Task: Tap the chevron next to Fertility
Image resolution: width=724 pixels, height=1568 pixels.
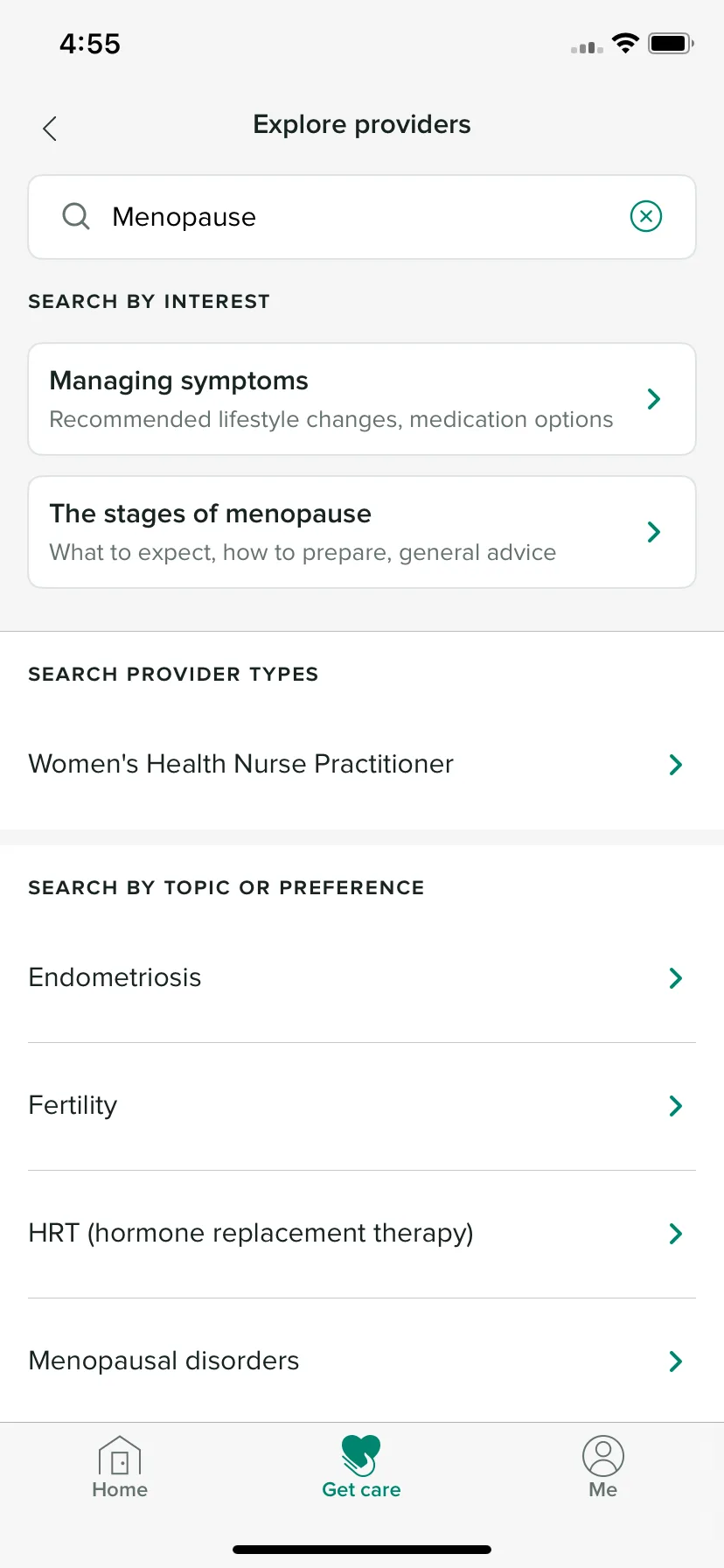Action: click(675, 1106)
